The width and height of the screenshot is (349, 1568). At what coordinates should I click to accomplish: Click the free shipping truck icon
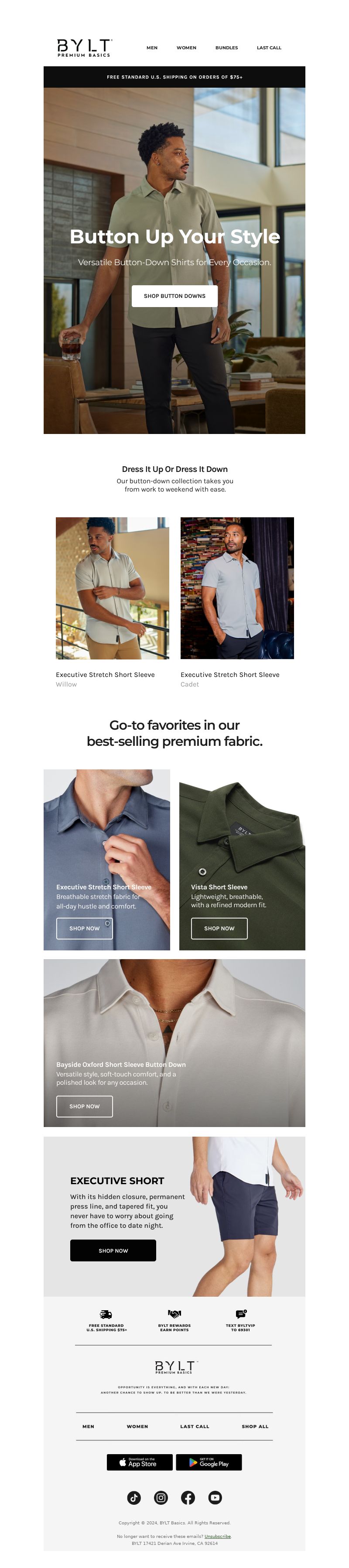tap(106, 1314)
